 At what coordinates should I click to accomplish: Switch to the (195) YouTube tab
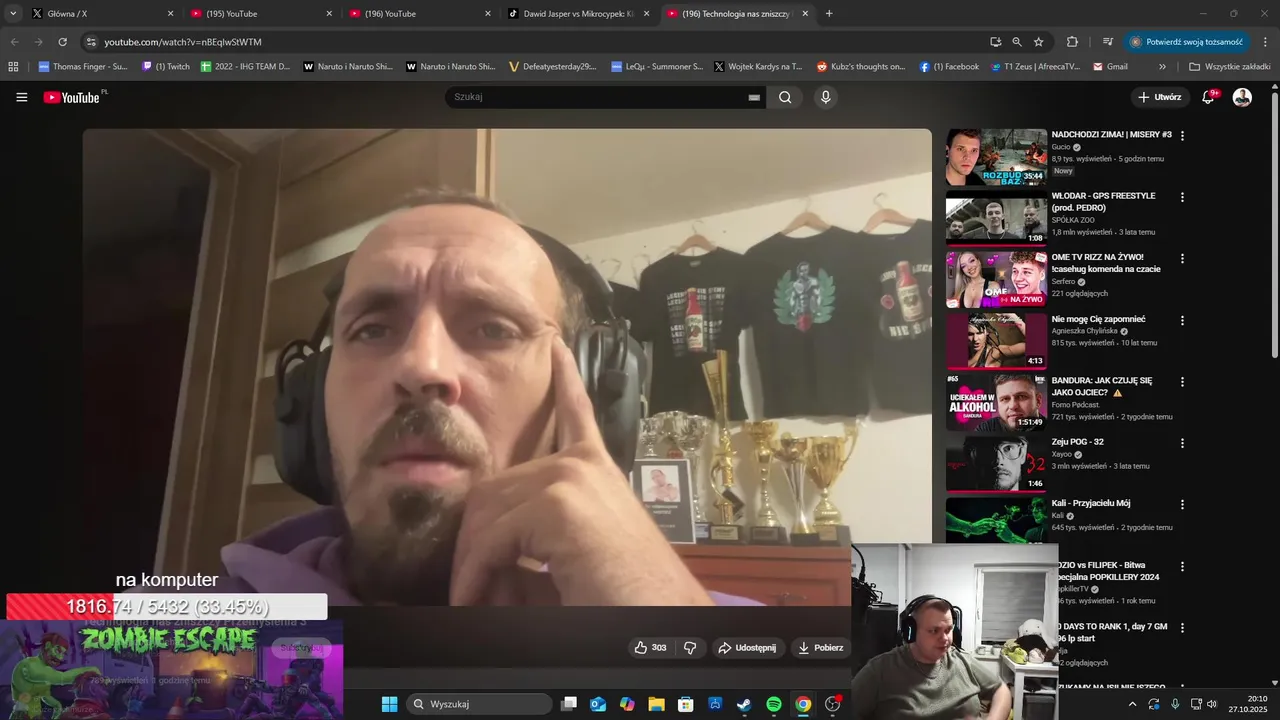[x=262, y=14]
